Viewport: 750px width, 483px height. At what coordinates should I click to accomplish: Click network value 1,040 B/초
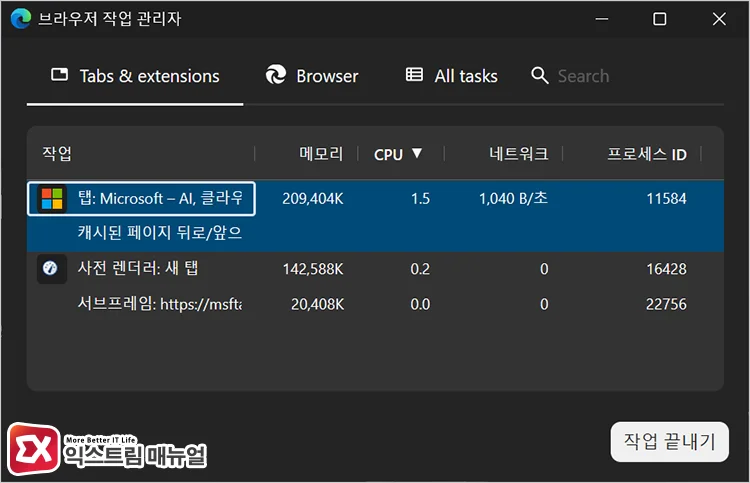click(x=513, y=198)
